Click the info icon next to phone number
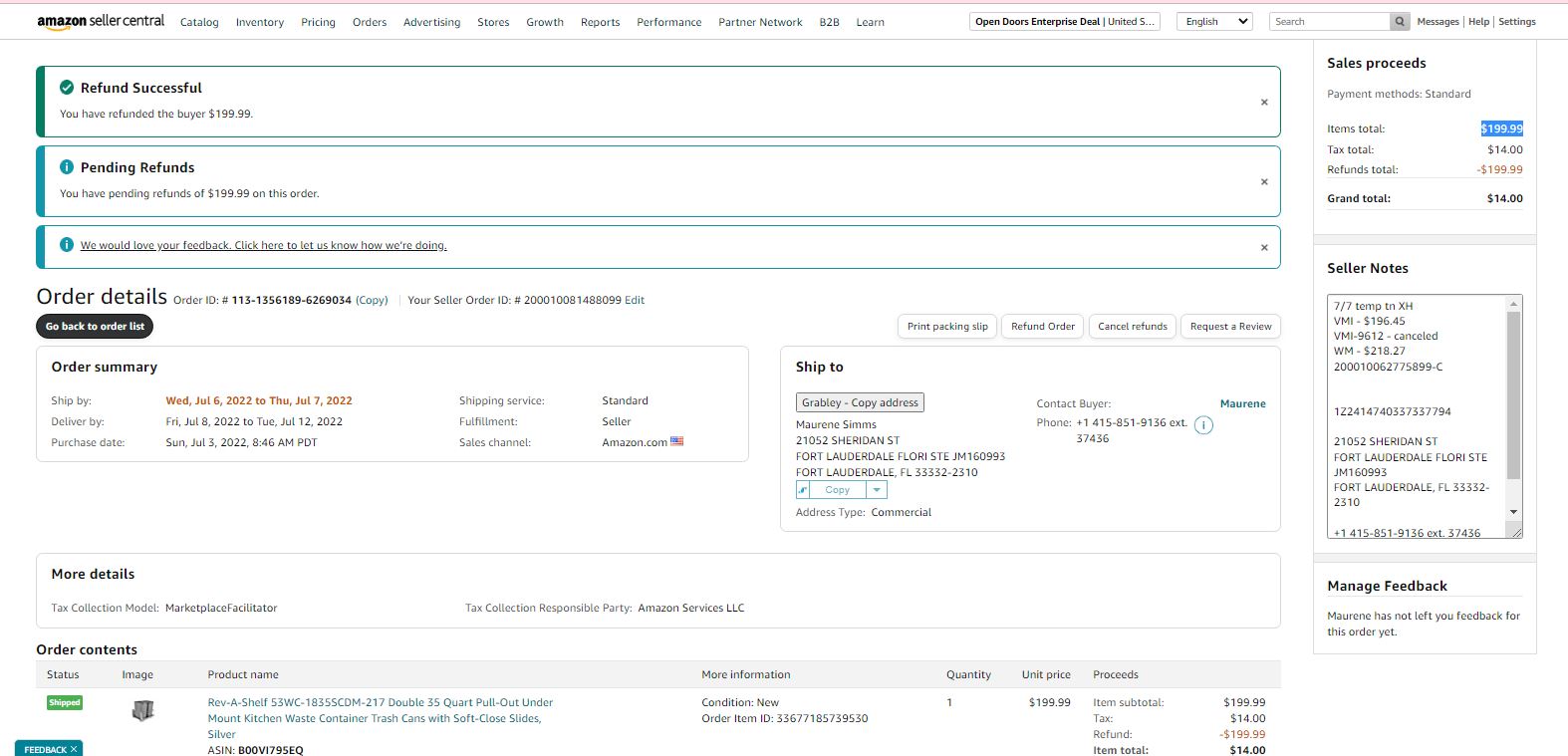 (x=1203, y=425)
